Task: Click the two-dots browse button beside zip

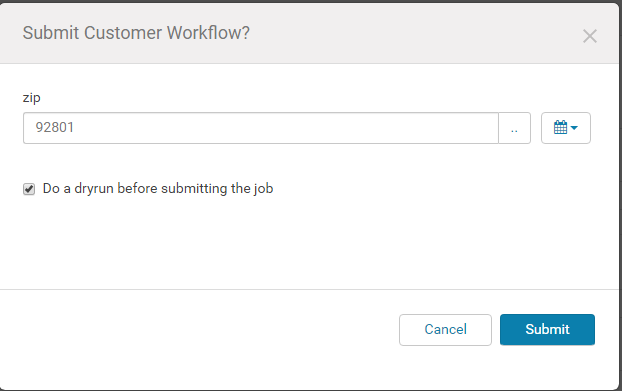Action: pyautogui.click(x=514, y=128)
